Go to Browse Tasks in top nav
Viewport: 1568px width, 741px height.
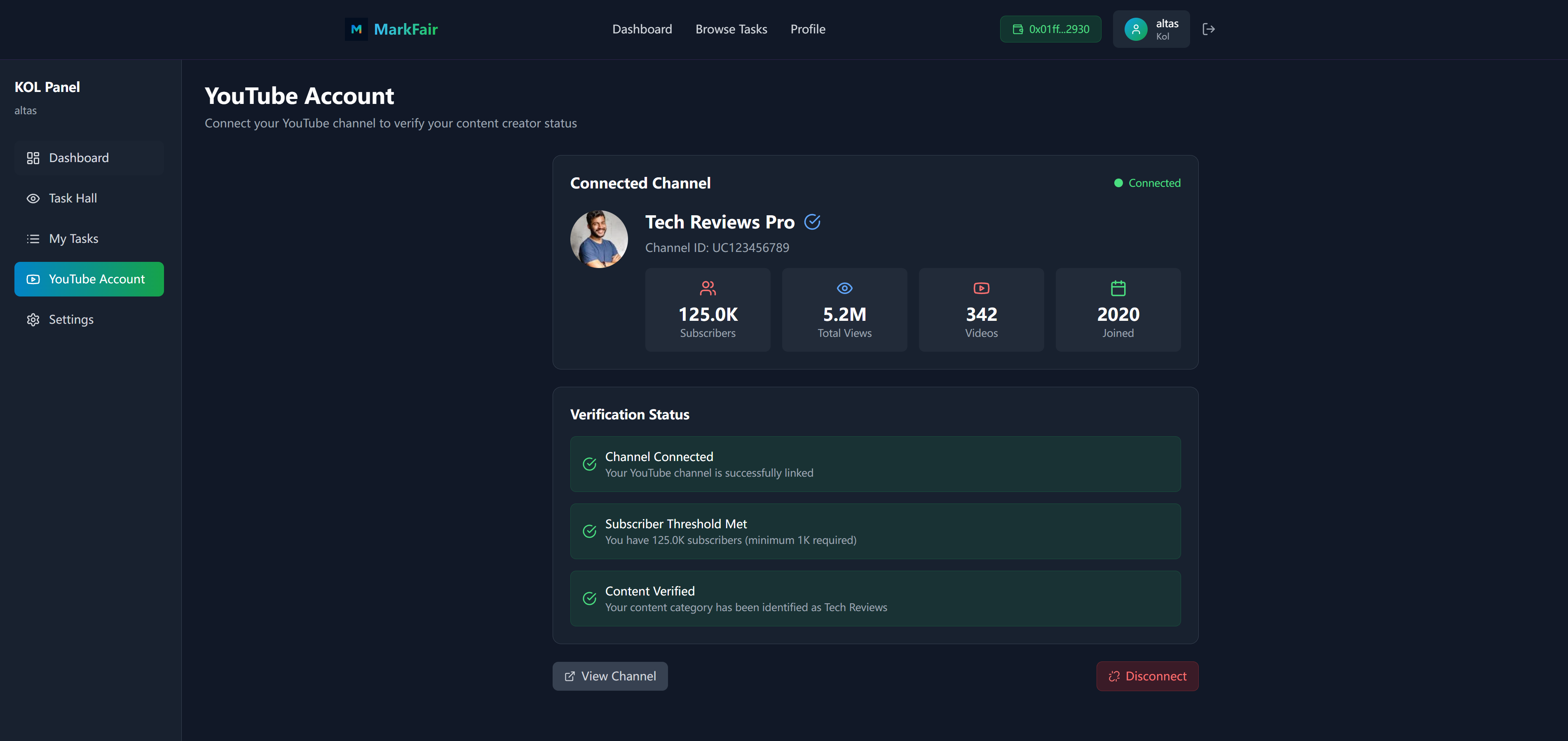(731, 29)
